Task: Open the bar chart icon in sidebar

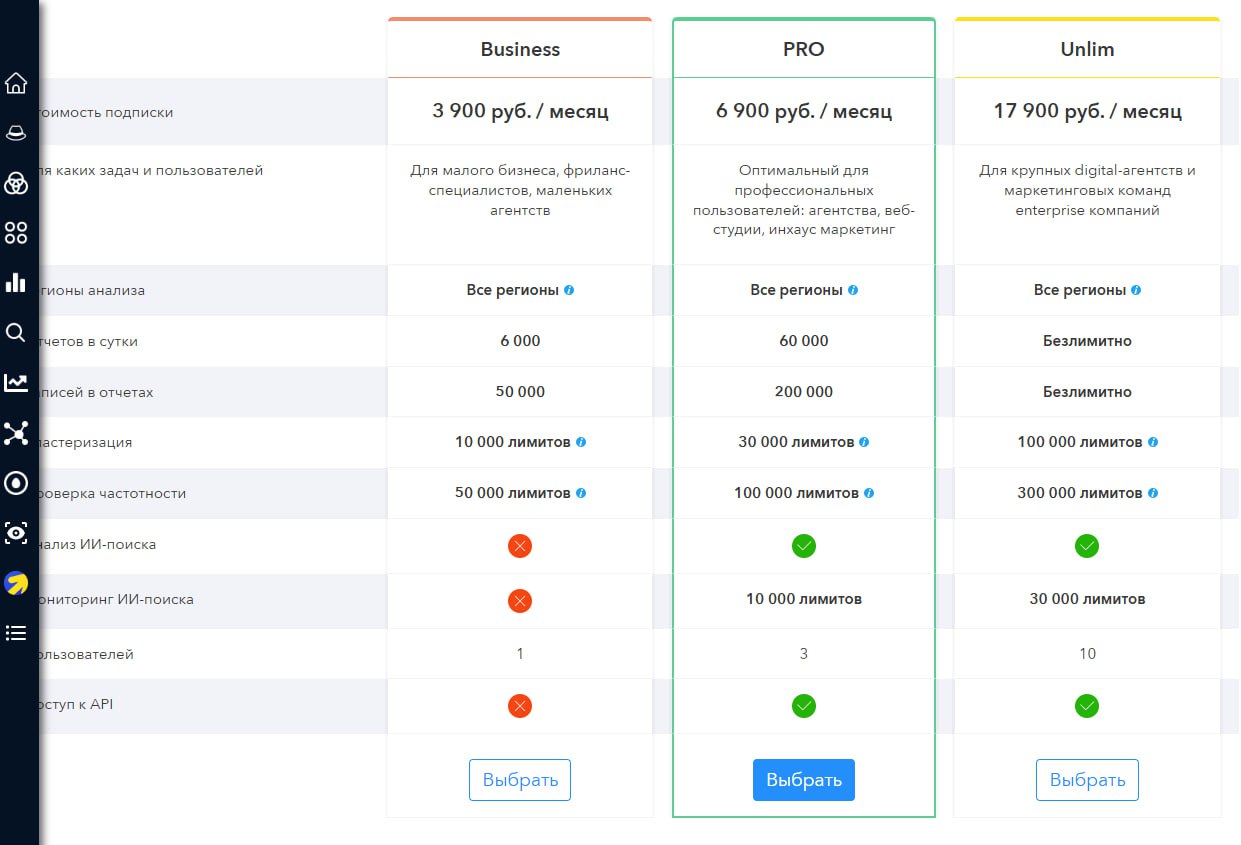Action: click(16, 282)
